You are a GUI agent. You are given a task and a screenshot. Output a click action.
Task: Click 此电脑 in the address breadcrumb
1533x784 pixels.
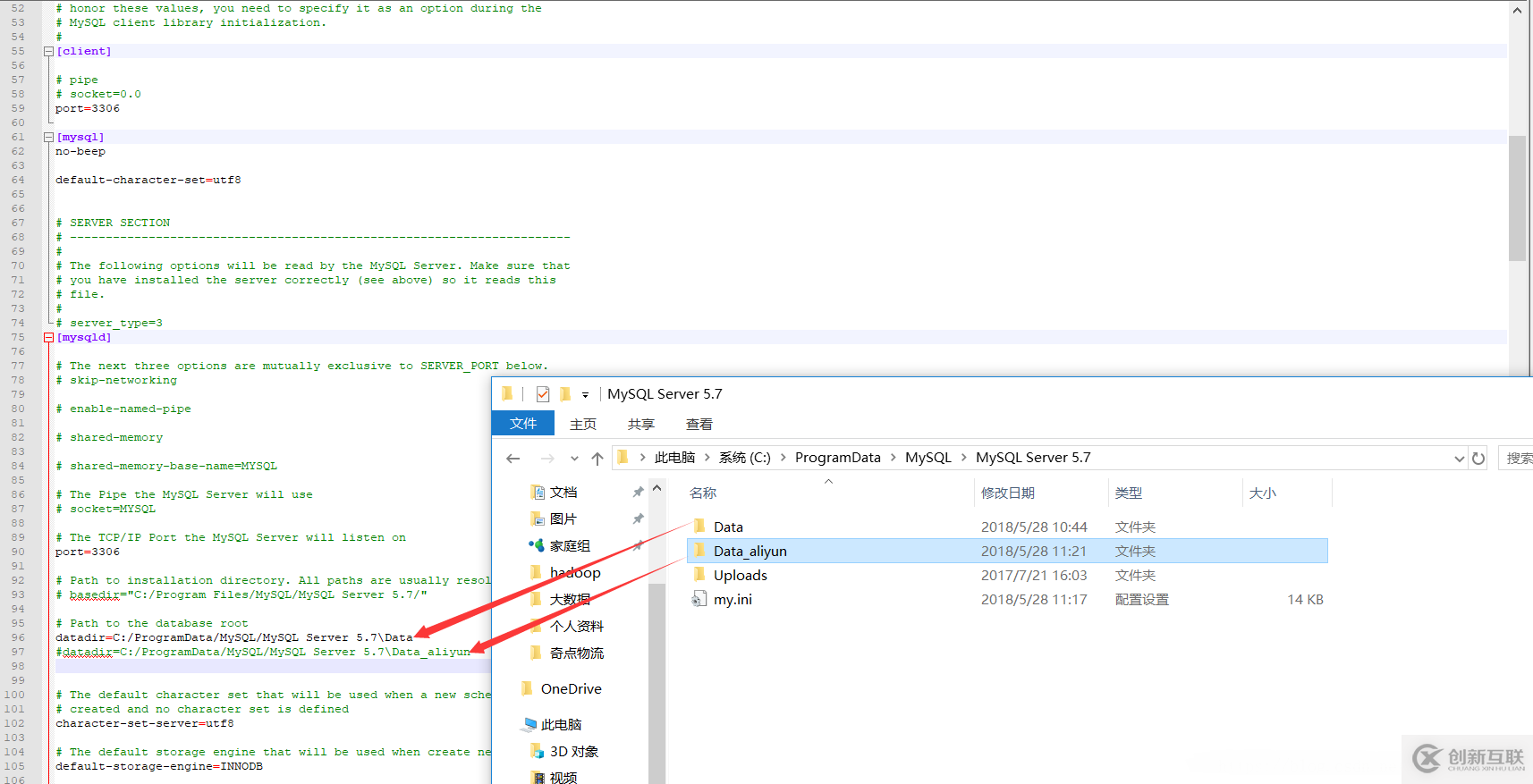click(x=674, y=458)
